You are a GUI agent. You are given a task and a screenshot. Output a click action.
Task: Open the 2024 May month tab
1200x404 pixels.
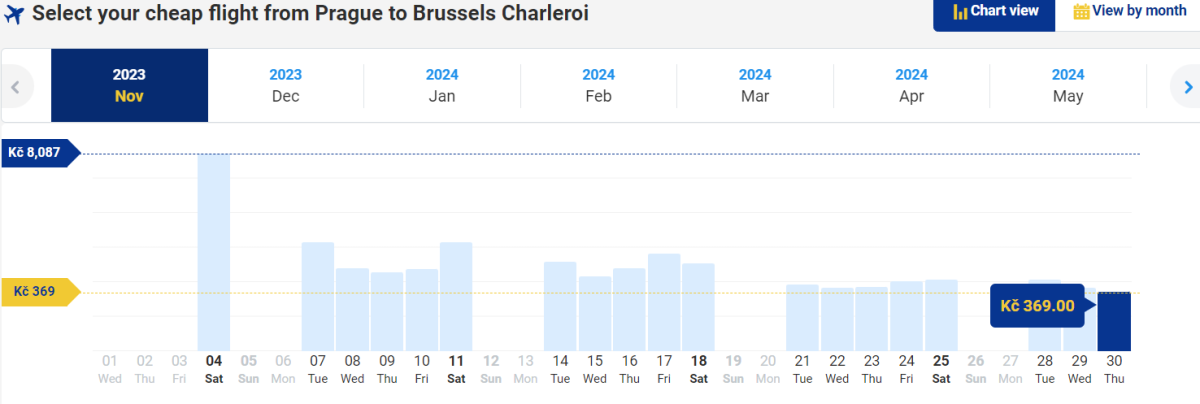click(x=1068, y=86)
